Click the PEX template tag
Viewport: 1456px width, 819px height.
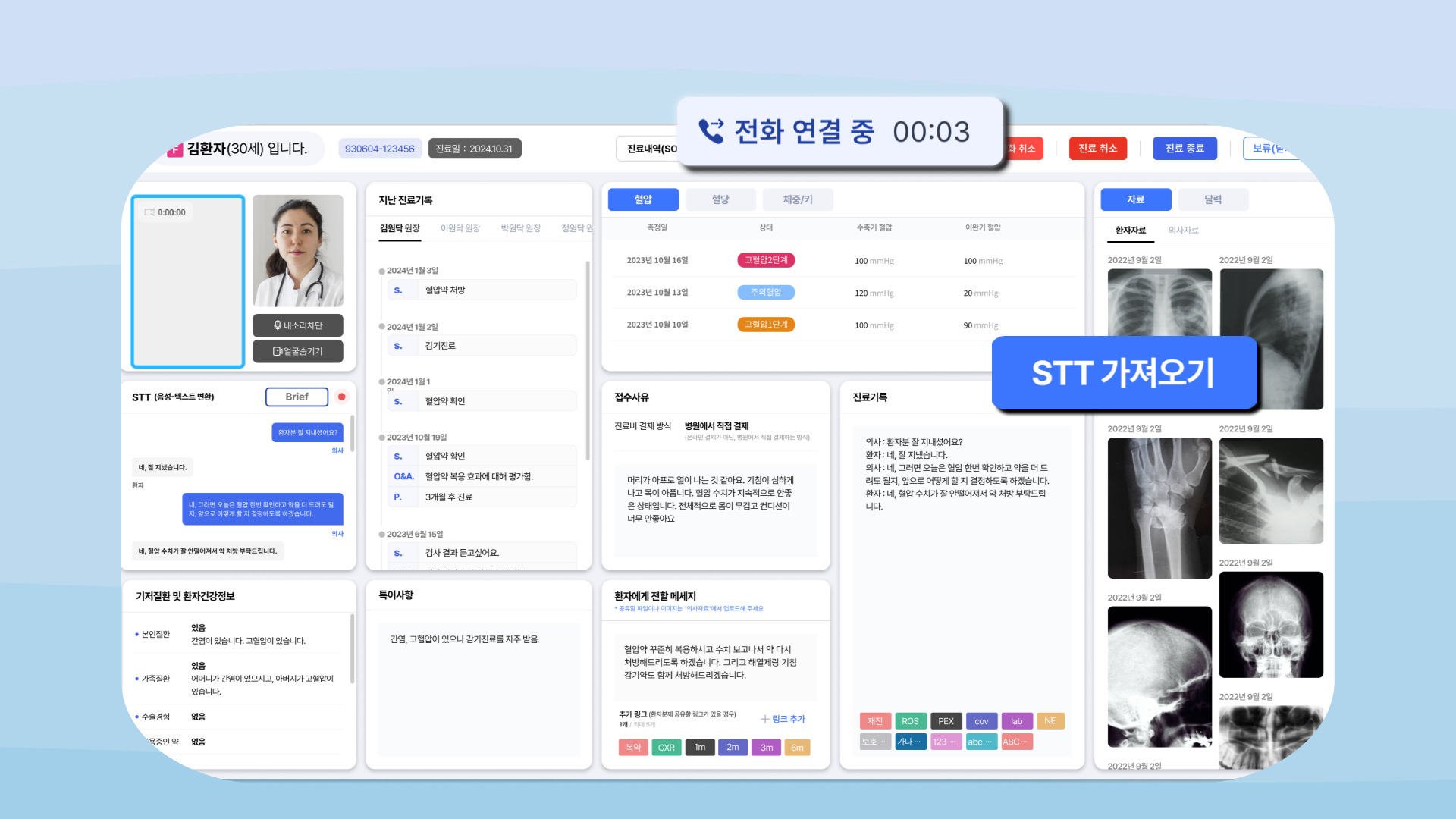[946, 721]
